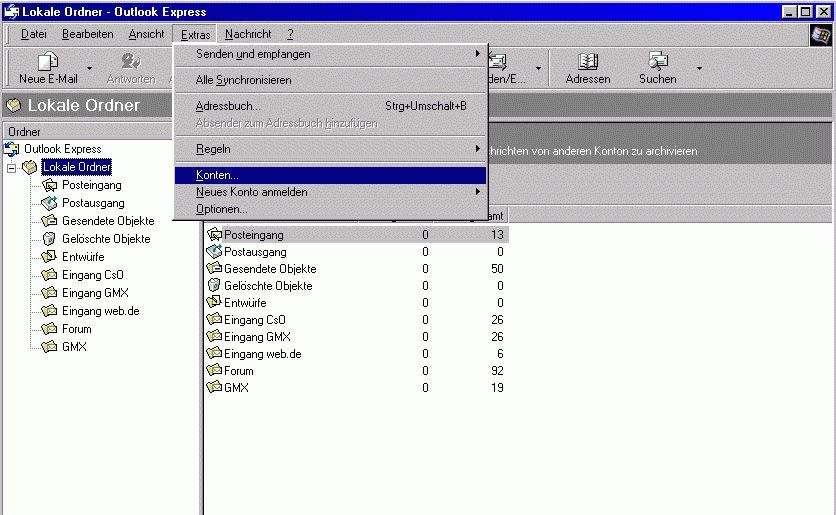The height and width of the screenshot is (515, 836).
Task: Click Eingang GMX icon in folder list
Action: [x=214, y=336]
